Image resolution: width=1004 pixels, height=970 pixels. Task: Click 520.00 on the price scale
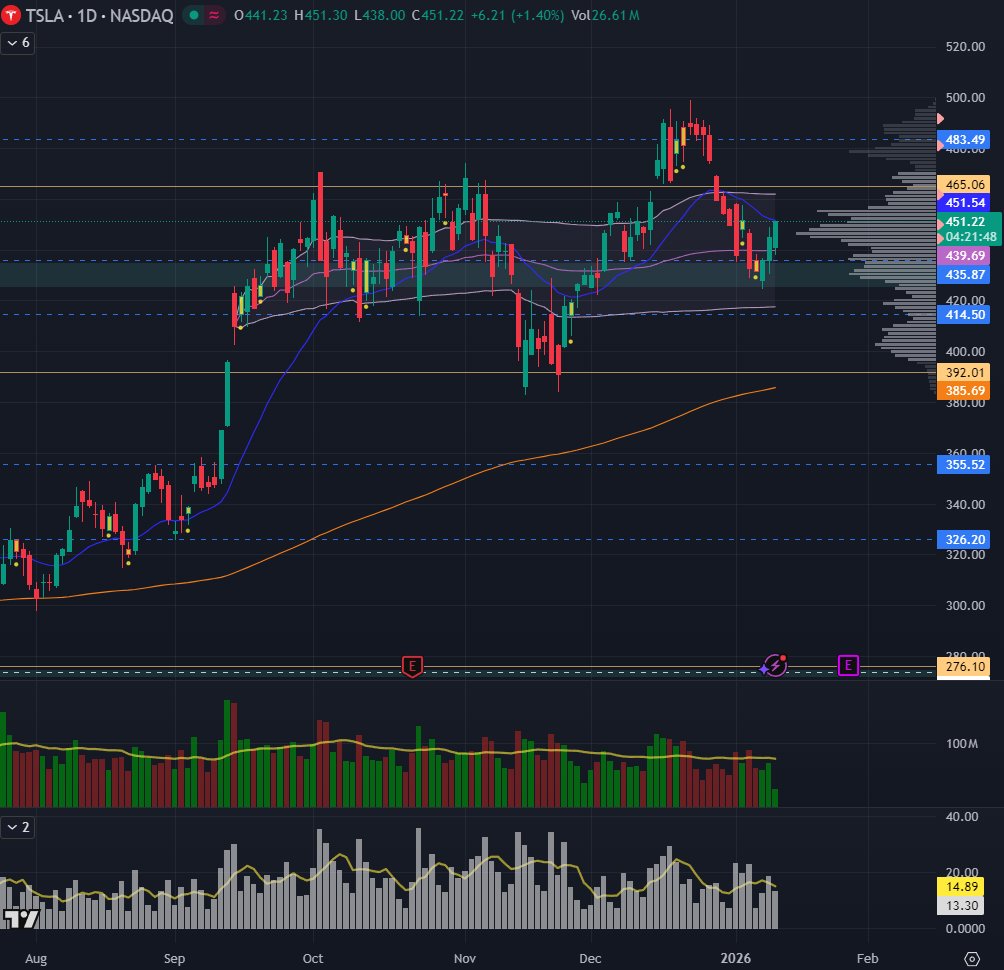[965, 46]
